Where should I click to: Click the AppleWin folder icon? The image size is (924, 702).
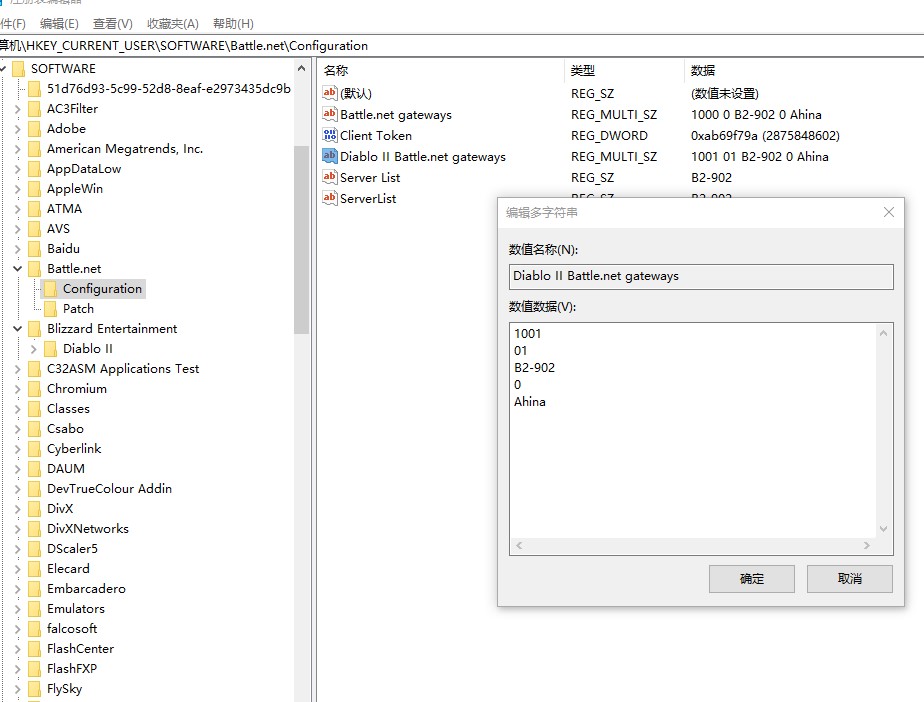(x=35, y=189)
